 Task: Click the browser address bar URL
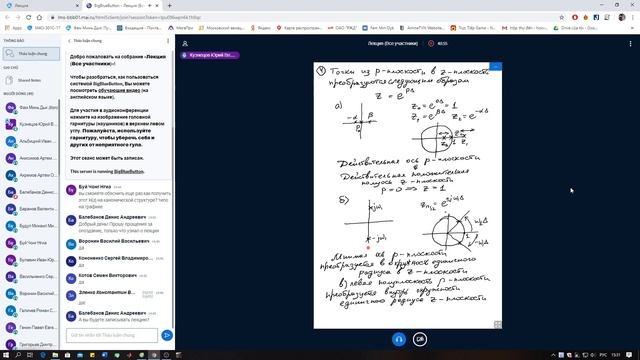click(129, 18)
